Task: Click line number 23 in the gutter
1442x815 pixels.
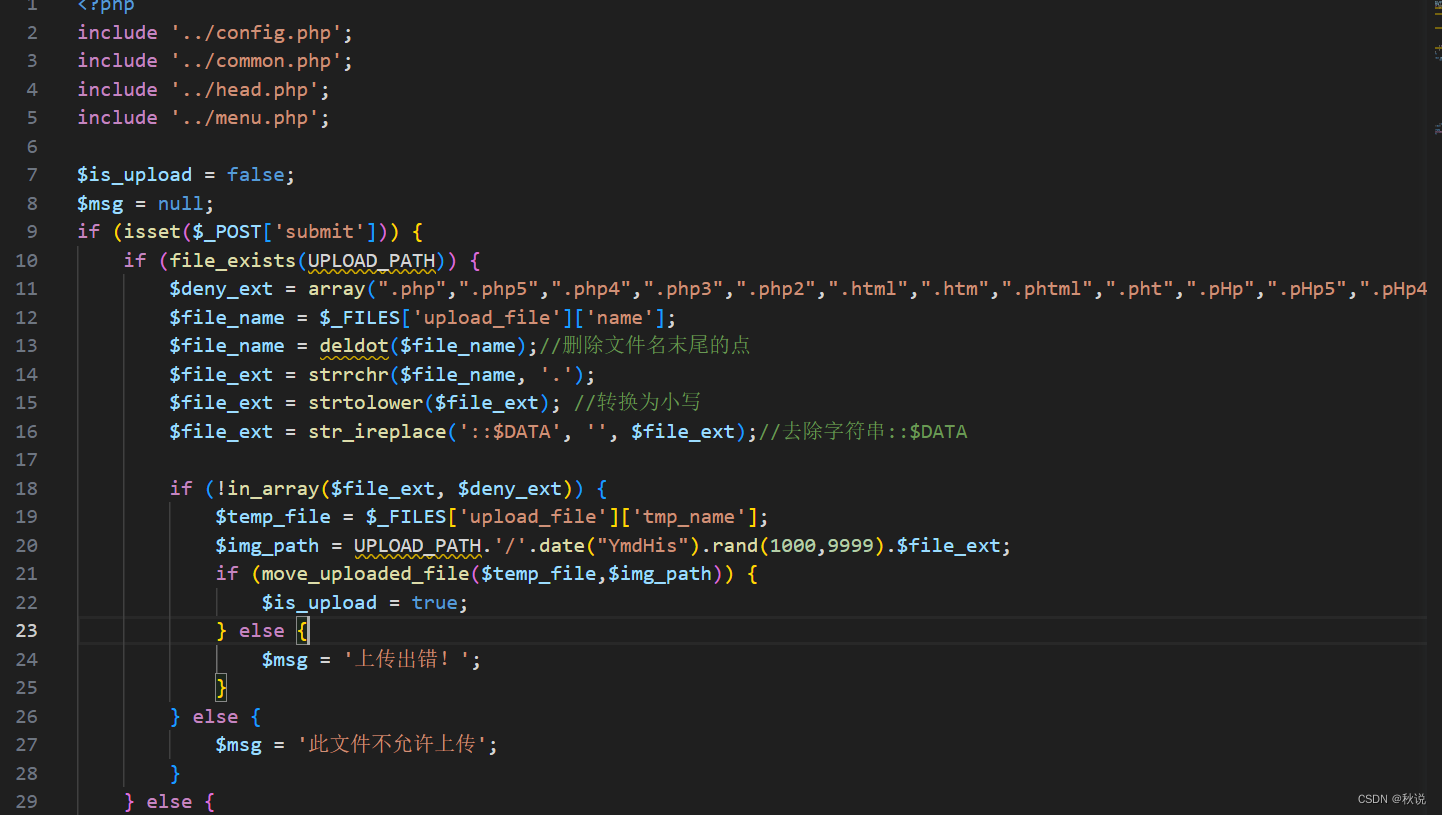Action: (x=27, y=631)
